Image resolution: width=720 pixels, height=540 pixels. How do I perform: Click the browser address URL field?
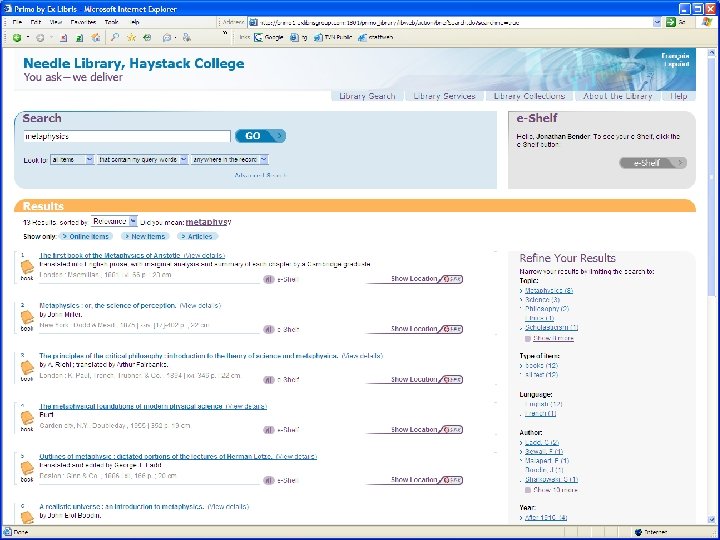click(450, 22)
